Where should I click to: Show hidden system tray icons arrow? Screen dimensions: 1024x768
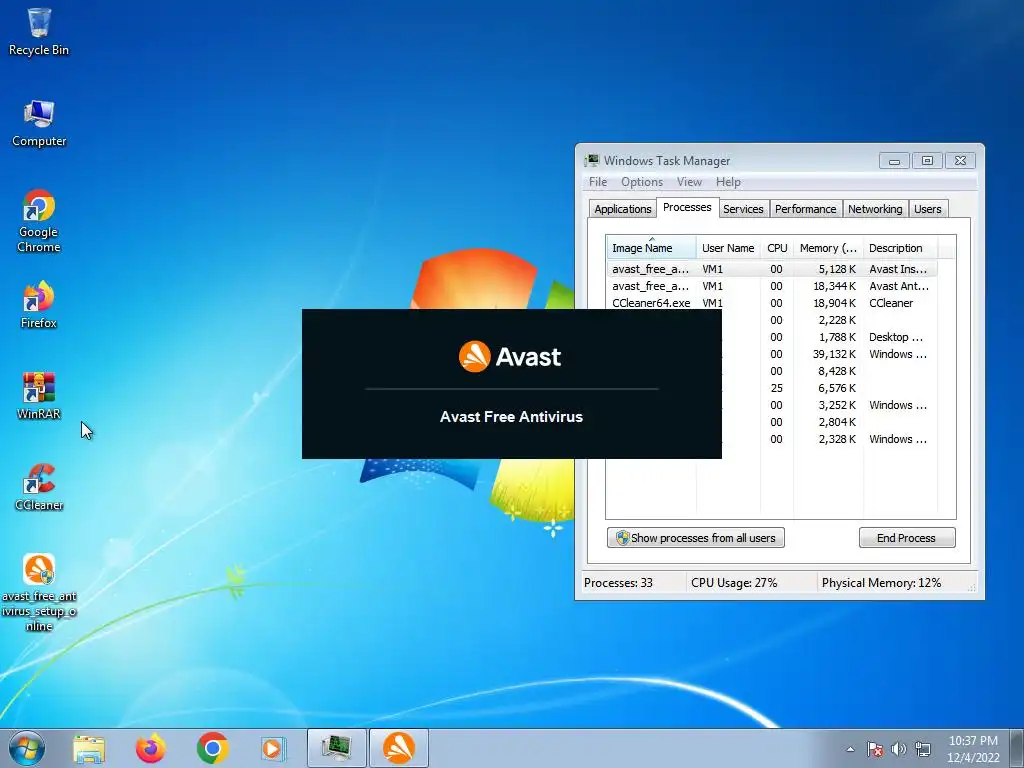(x=850, y=749)
